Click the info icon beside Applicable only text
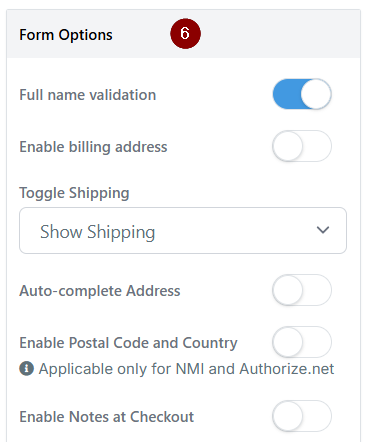The image size is (370, 442). (26, 369)
